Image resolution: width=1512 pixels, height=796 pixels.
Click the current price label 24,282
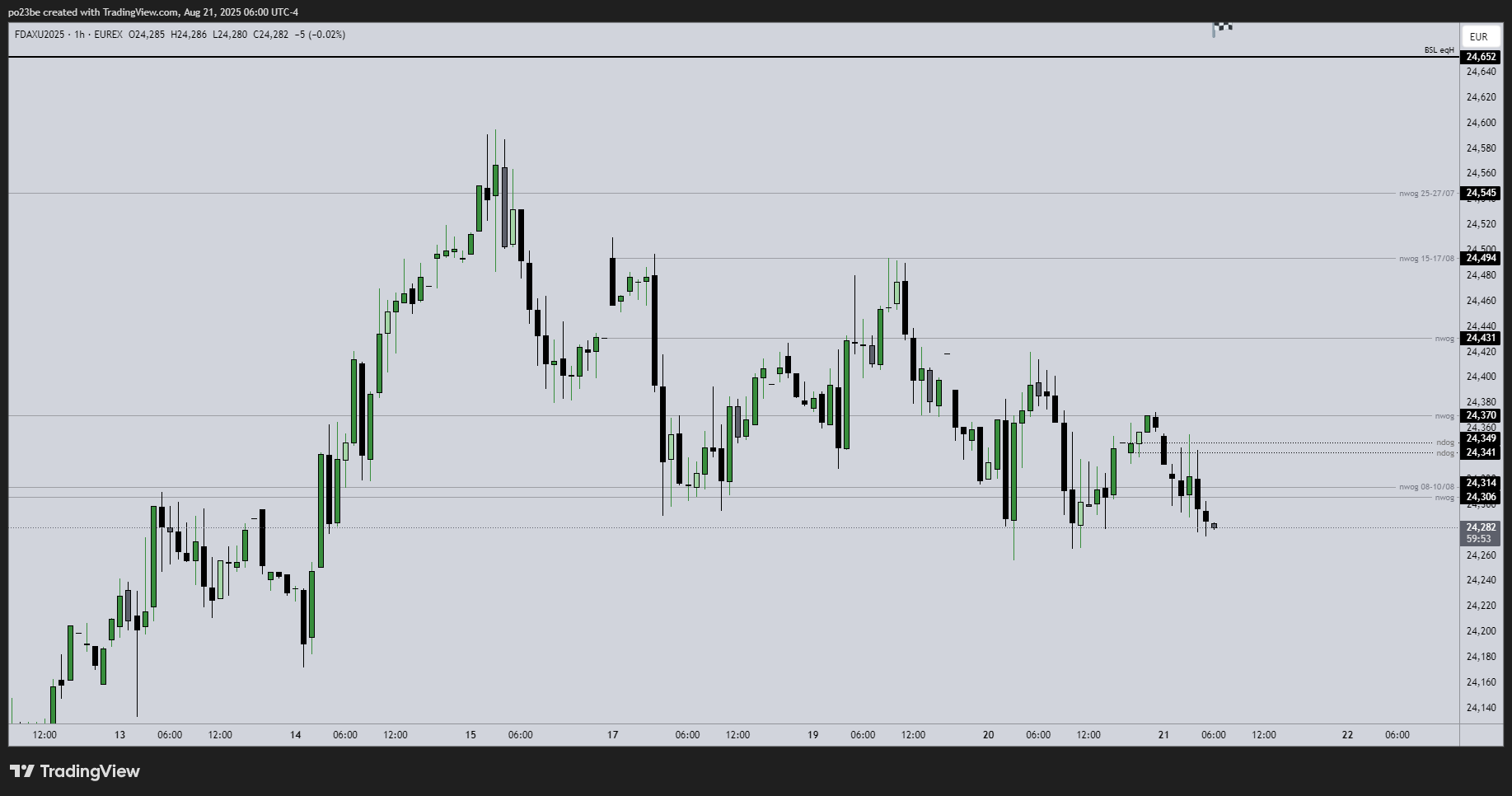(1481, 527)
